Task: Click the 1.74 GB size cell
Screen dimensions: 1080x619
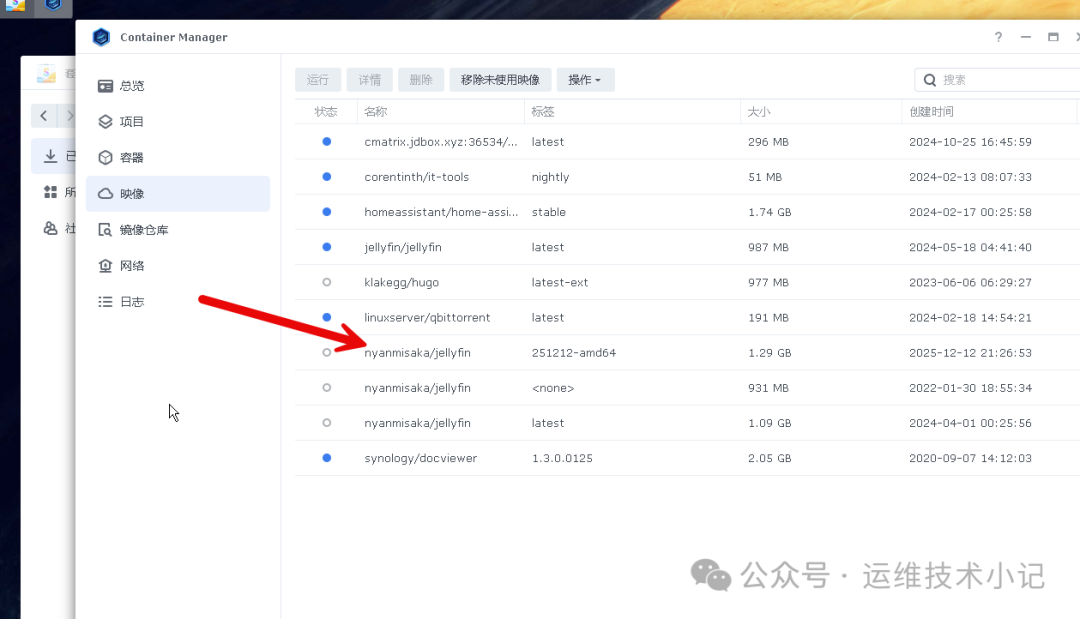Action: [x=769, y=212]
